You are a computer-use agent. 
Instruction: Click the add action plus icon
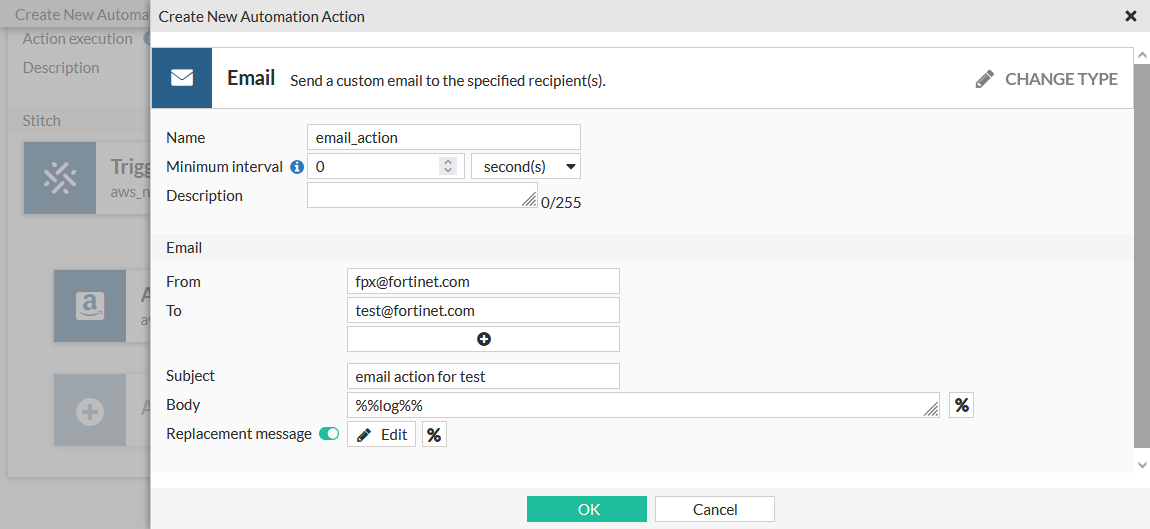(x=90, y=411)
